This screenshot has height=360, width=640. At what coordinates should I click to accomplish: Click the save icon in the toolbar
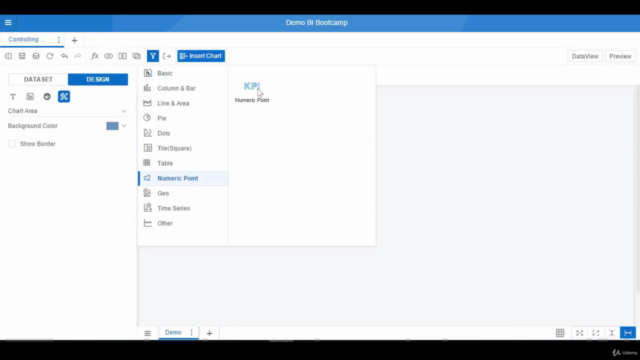(x=22, y=56)
